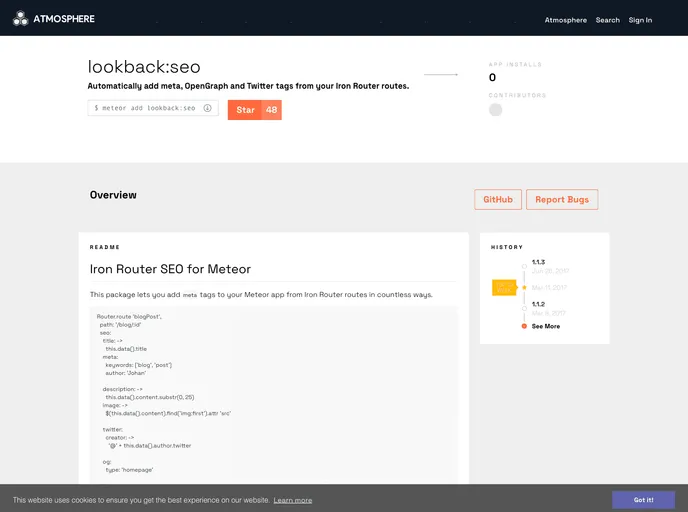
Task: Click the 48 star count
Action: pos(272,110)
